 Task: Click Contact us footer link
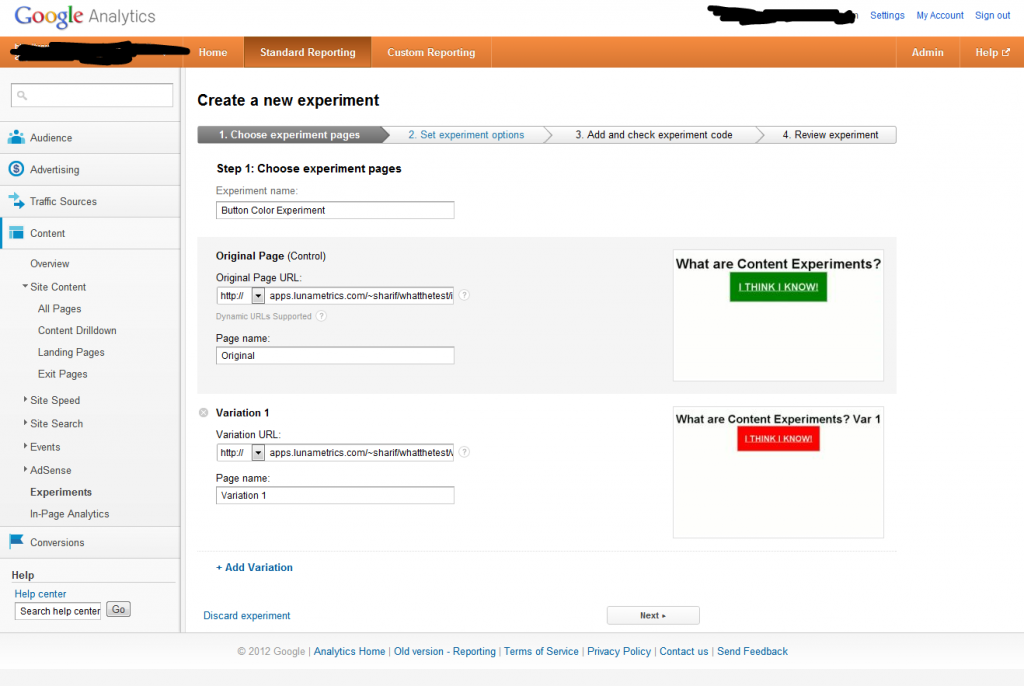(x=684, y=651)
